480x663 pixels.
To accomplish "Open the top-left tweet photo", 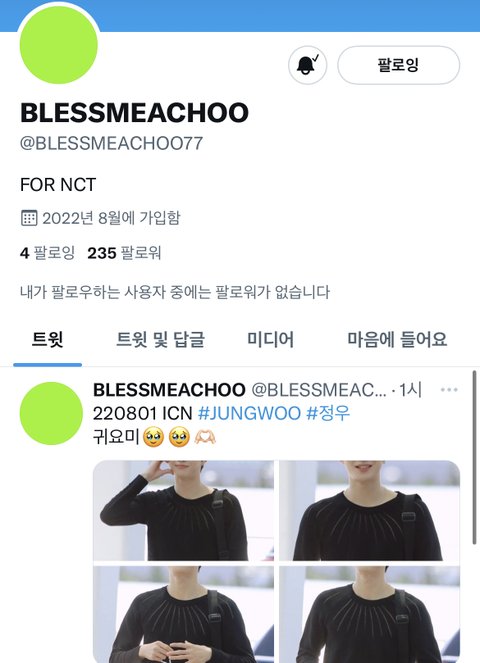I will coord(183,510).
